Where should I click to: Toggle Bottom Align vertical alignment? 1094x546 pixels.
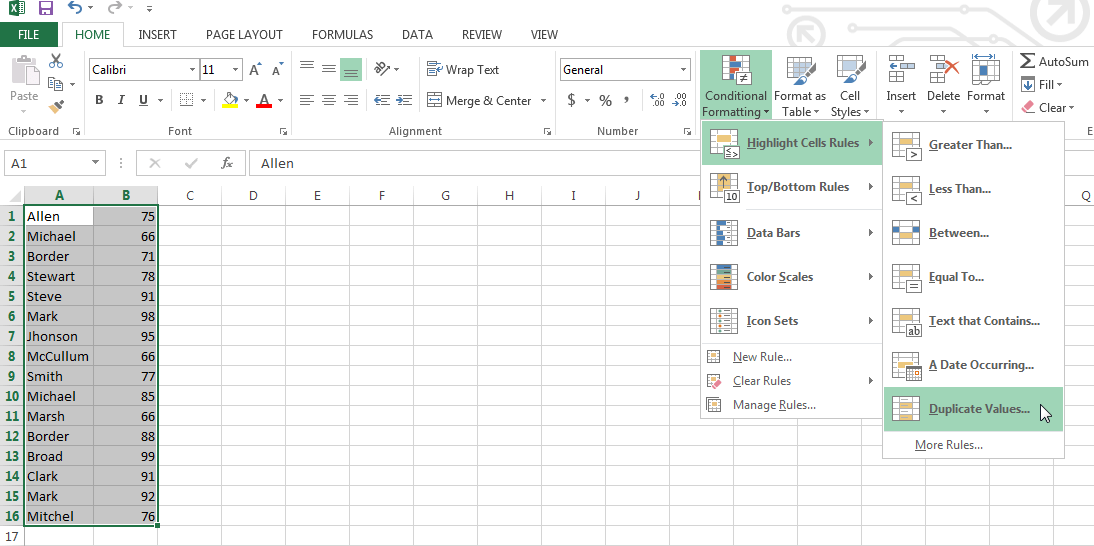[x=351, y=69]
